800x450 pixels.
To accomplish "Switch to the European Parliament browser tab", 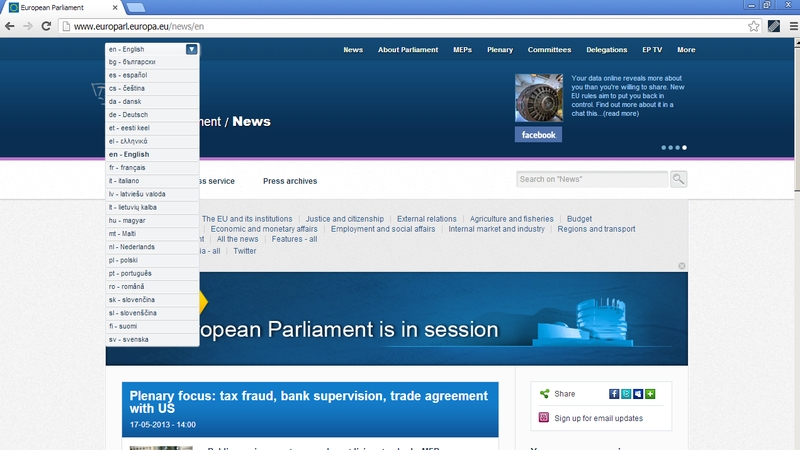I will click(x=61, y=8).
